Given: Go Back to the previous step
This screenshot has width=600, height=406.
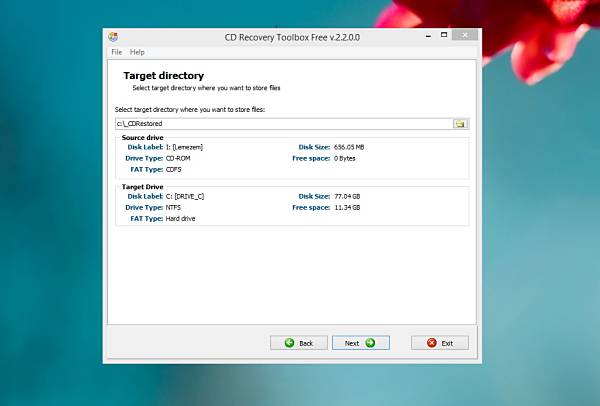Looking at the screenshot, I should [x=298, y=343].
